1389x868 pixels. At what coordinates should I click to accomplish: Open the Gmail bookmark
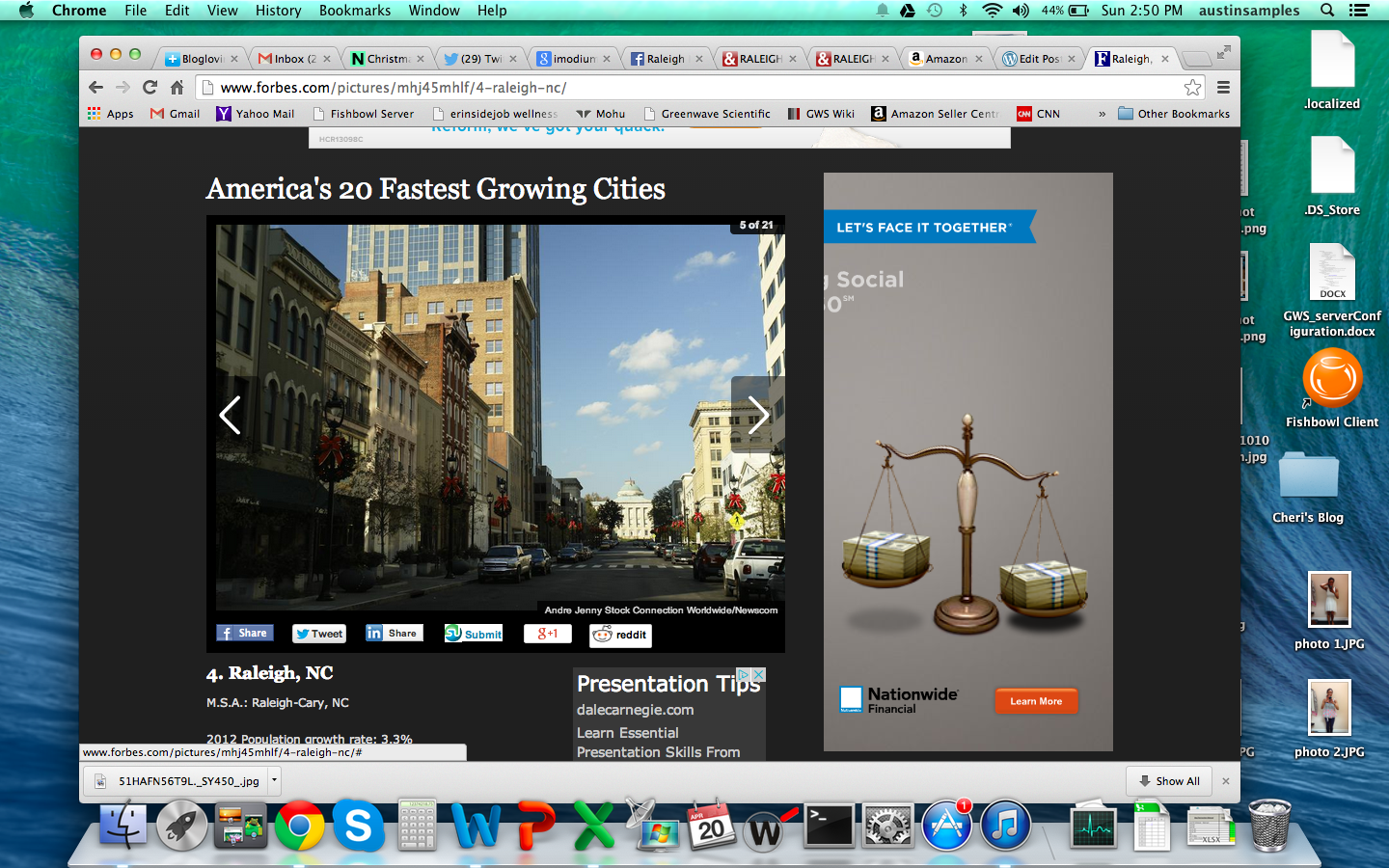point(175,114)
